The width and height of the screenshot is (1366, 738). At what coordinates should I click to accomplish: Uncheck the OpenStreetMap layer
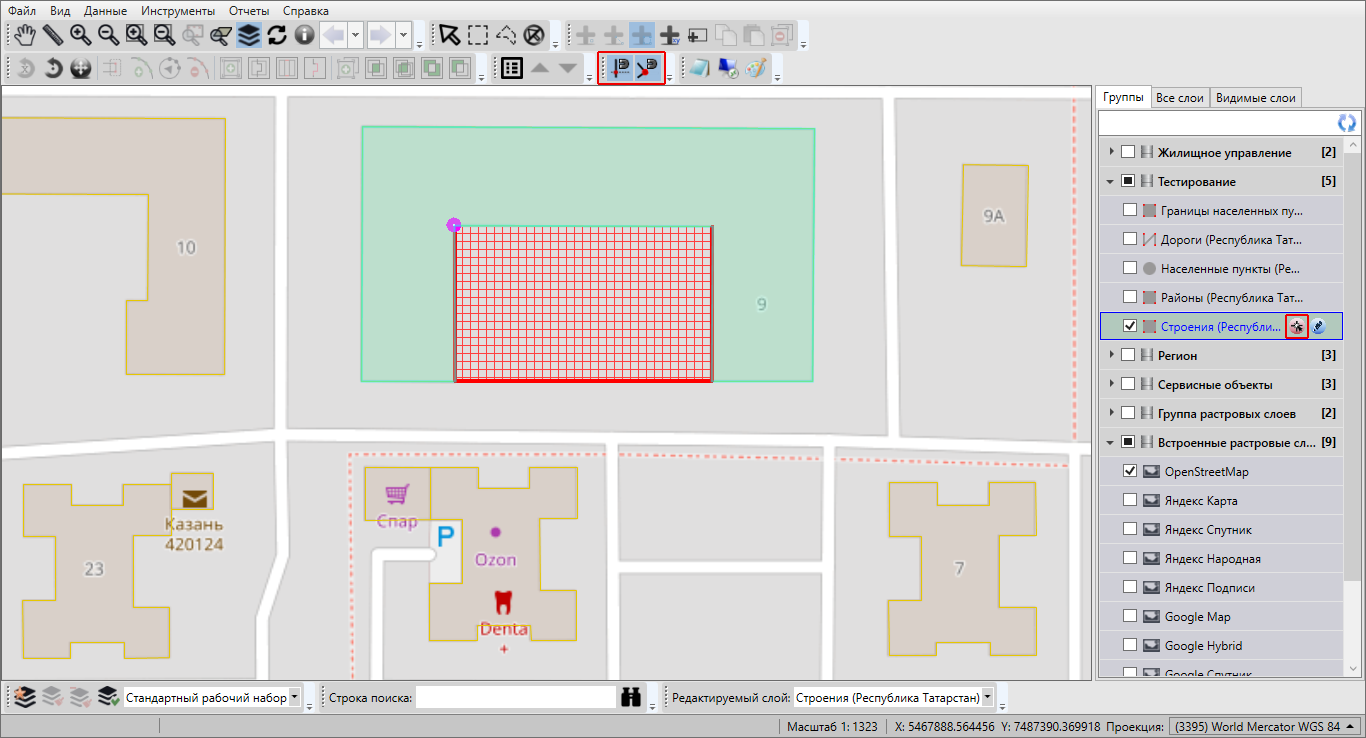[x=1129, y=471]
